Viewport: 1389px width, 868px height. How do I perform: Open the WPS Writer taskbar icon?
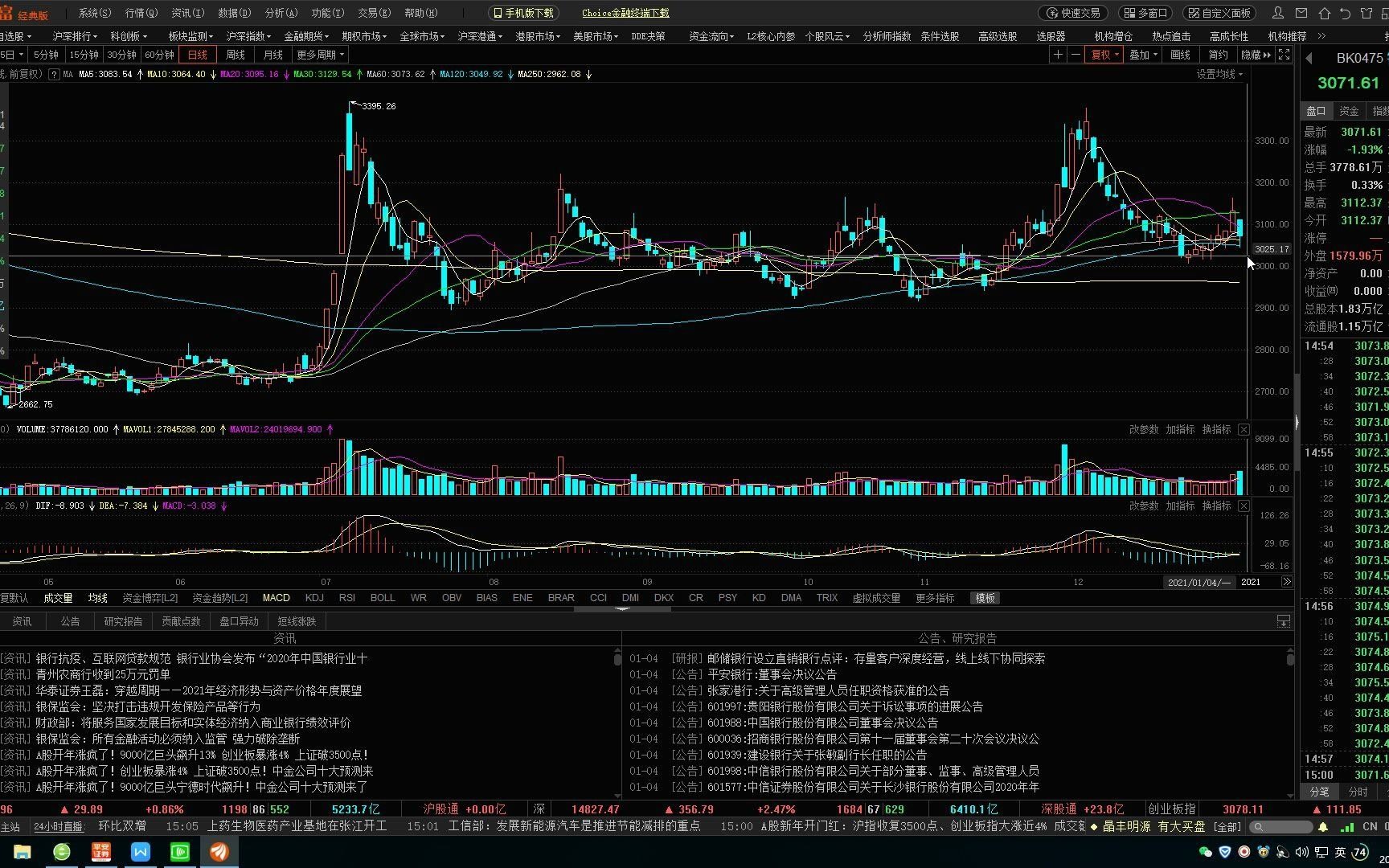(140, 852)
